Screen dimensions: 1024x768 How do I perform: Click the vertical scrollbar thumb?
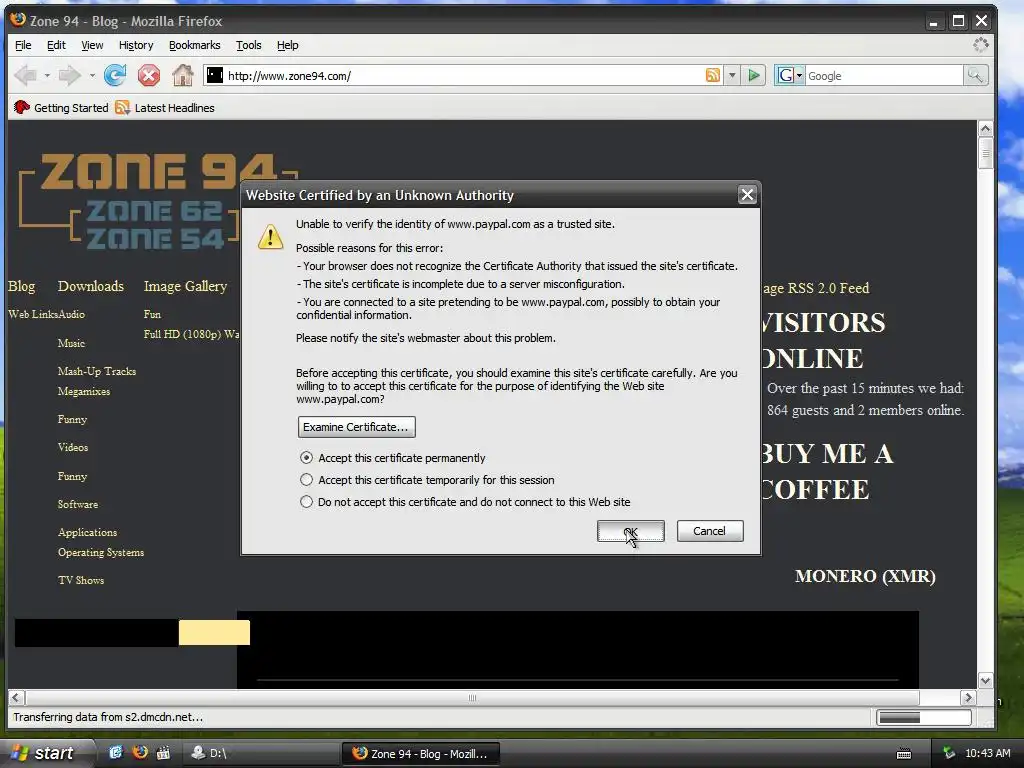pyautogui.click(x=985, y=154)
